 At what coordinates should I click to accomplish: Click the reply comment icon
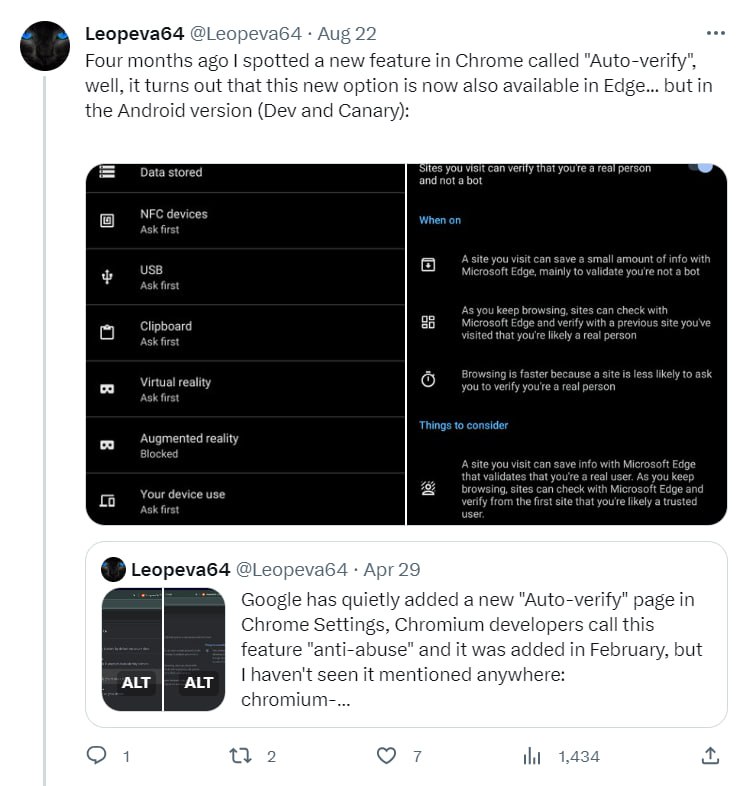click(x=97, y=756)
